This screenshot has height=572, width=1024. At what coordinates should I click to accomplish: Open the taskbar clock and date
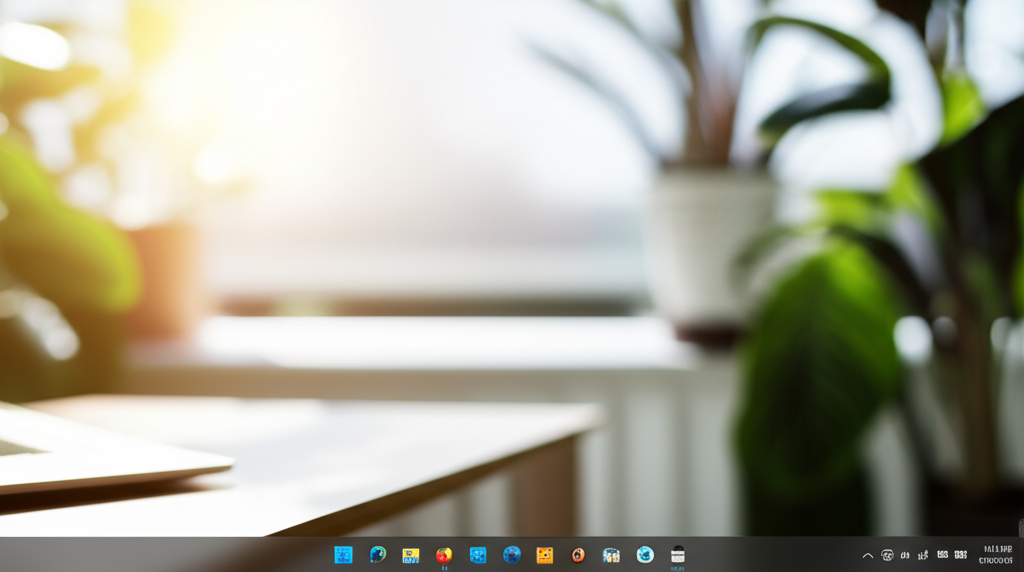pos(997,555)
